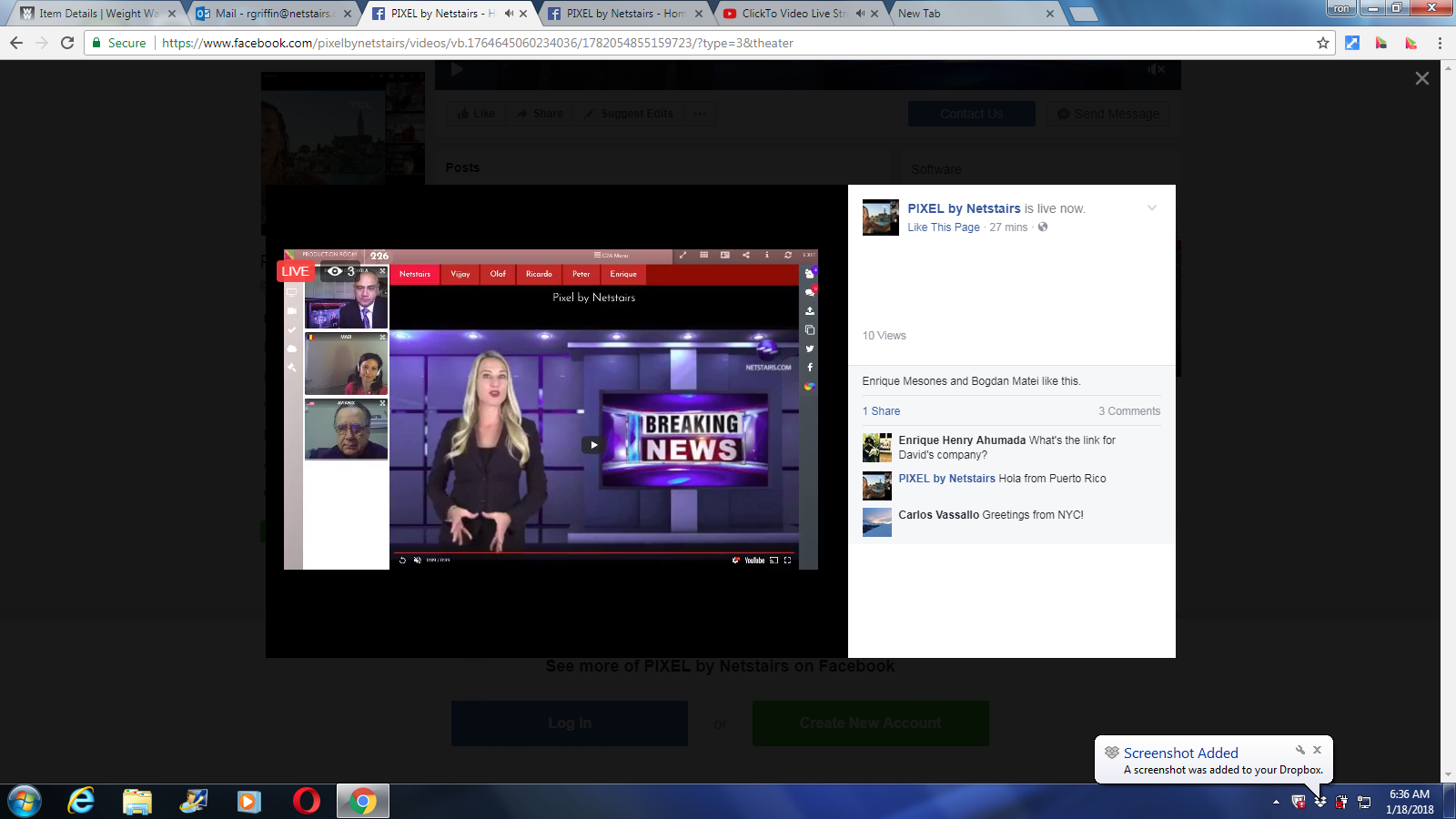
Task: Expand the post options chevron
Action: [x=1151, y=208]
